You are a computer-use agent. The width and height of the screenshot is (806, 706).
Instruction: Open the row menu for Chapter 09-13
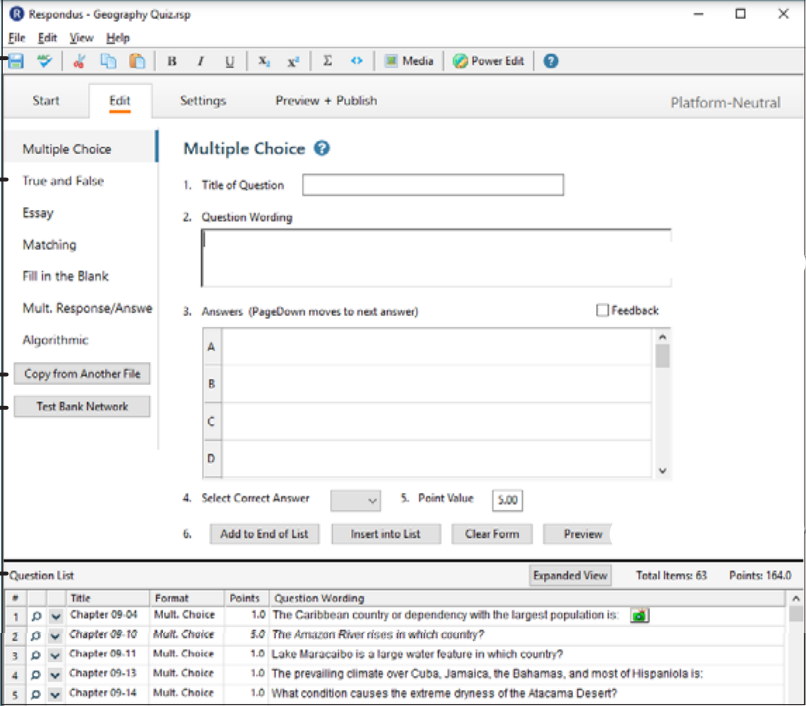point(55,675)
